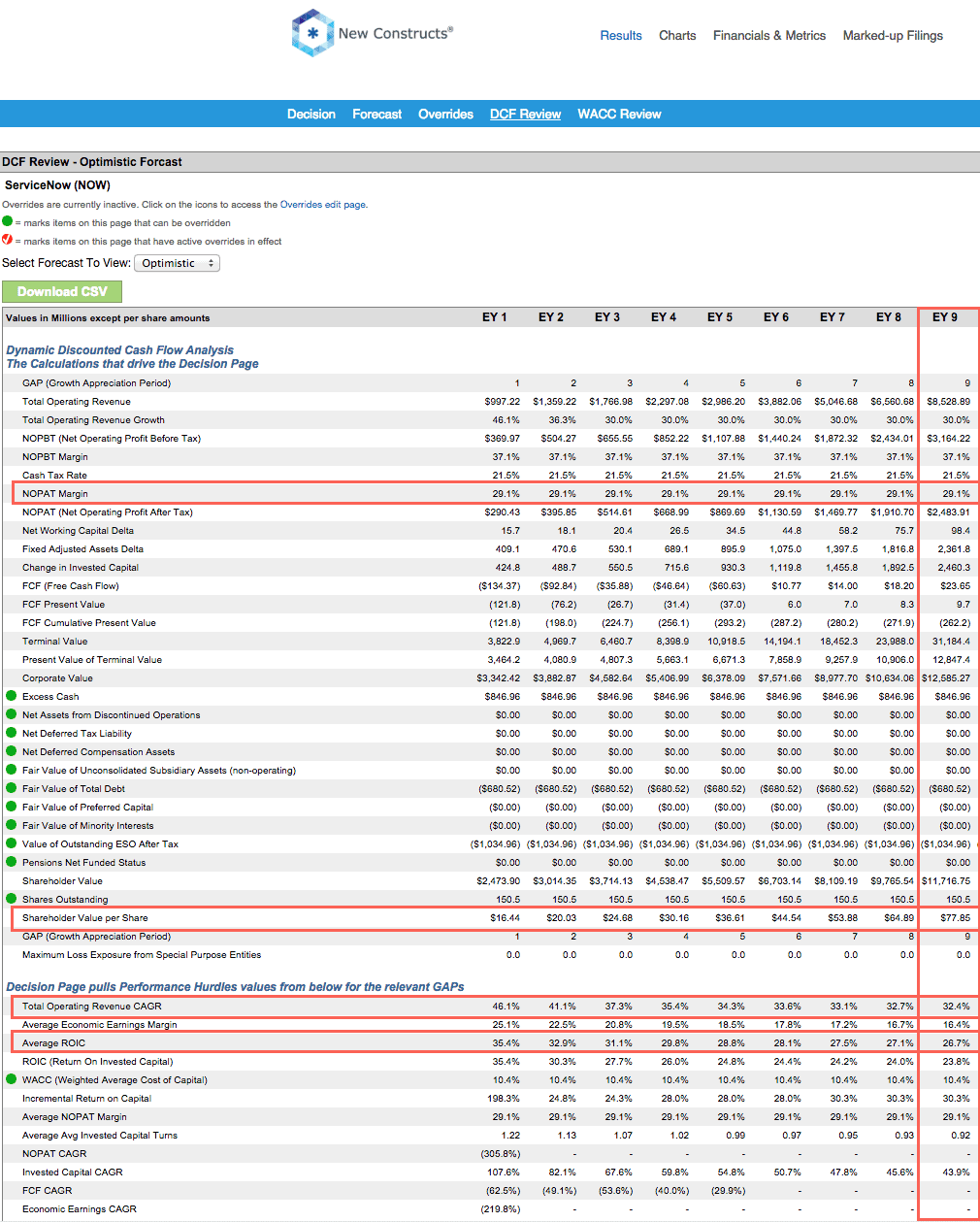The width and height of the screenshot is (980, 1222).
Task: Select the Average ROIC row label
Action: (53, 1043)
